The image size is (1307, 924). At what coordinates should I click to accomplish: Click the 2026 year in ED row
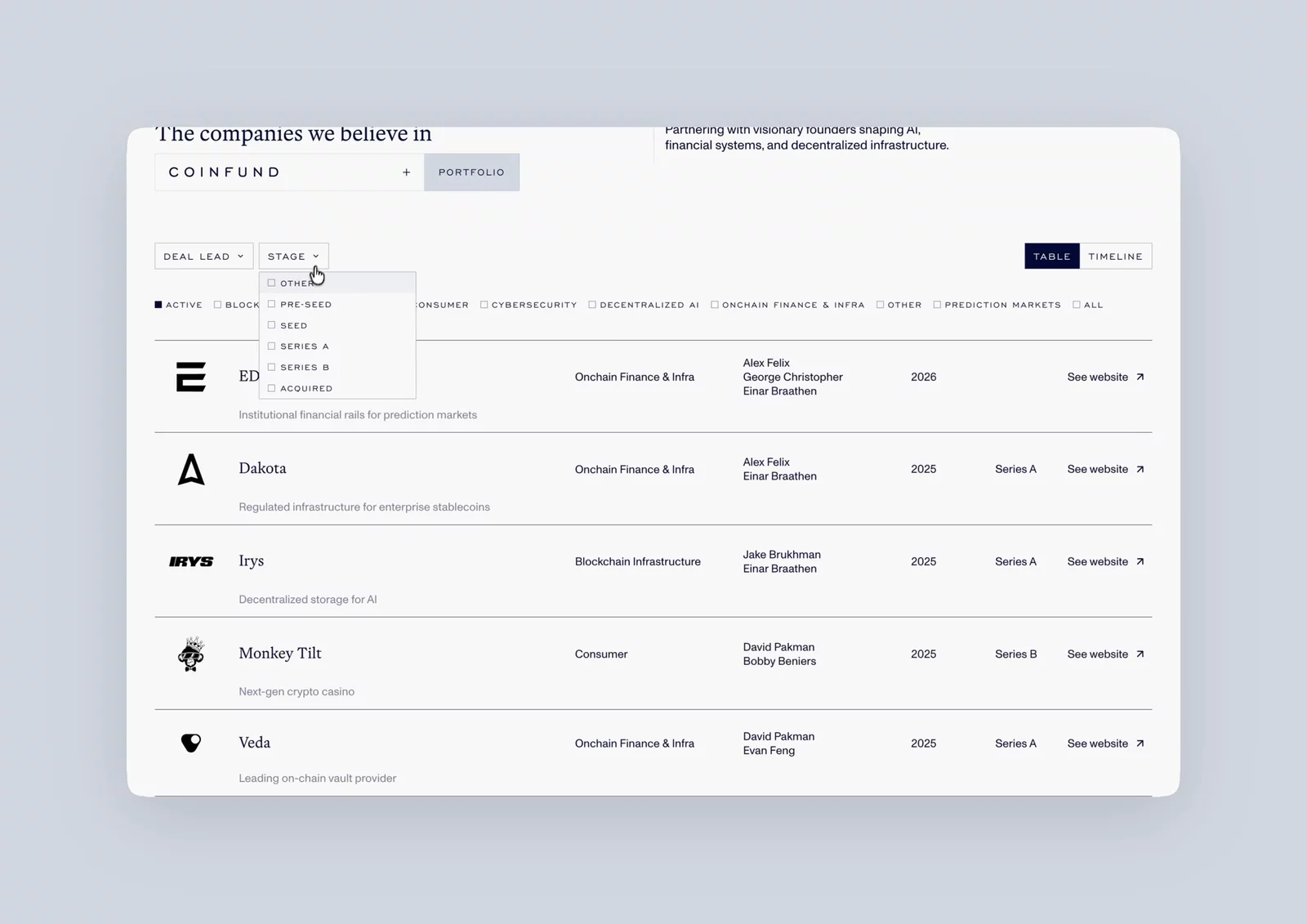pyautogui.click(x=924, y=377)
